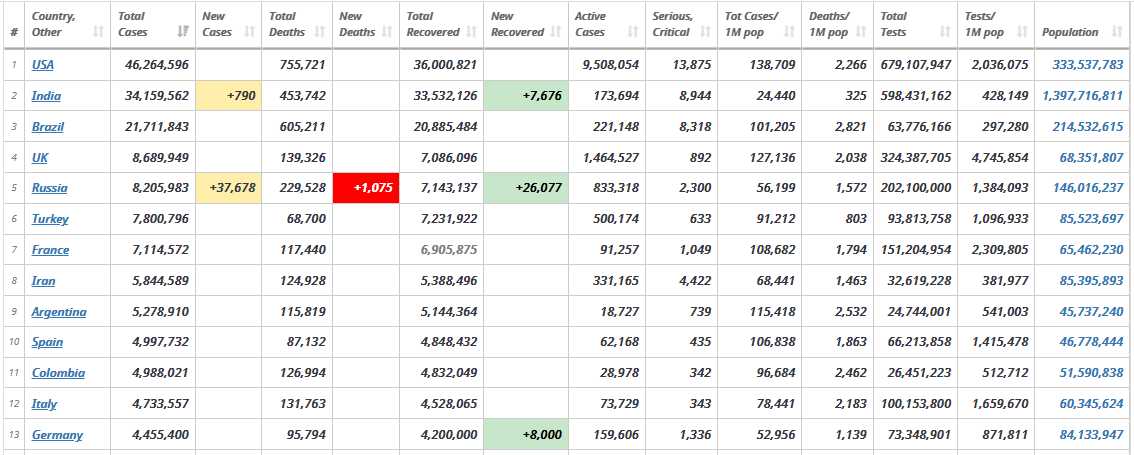Screen dimensions: 1134x455
Task: Open the France country link
Action: coord(51,250)
